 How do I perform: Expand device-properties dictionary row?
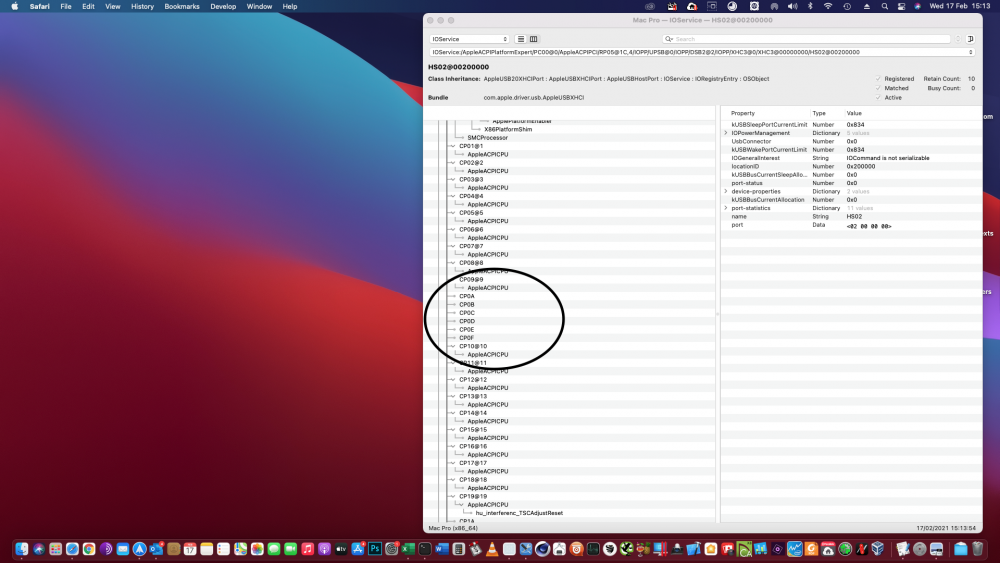click(726, 191)
